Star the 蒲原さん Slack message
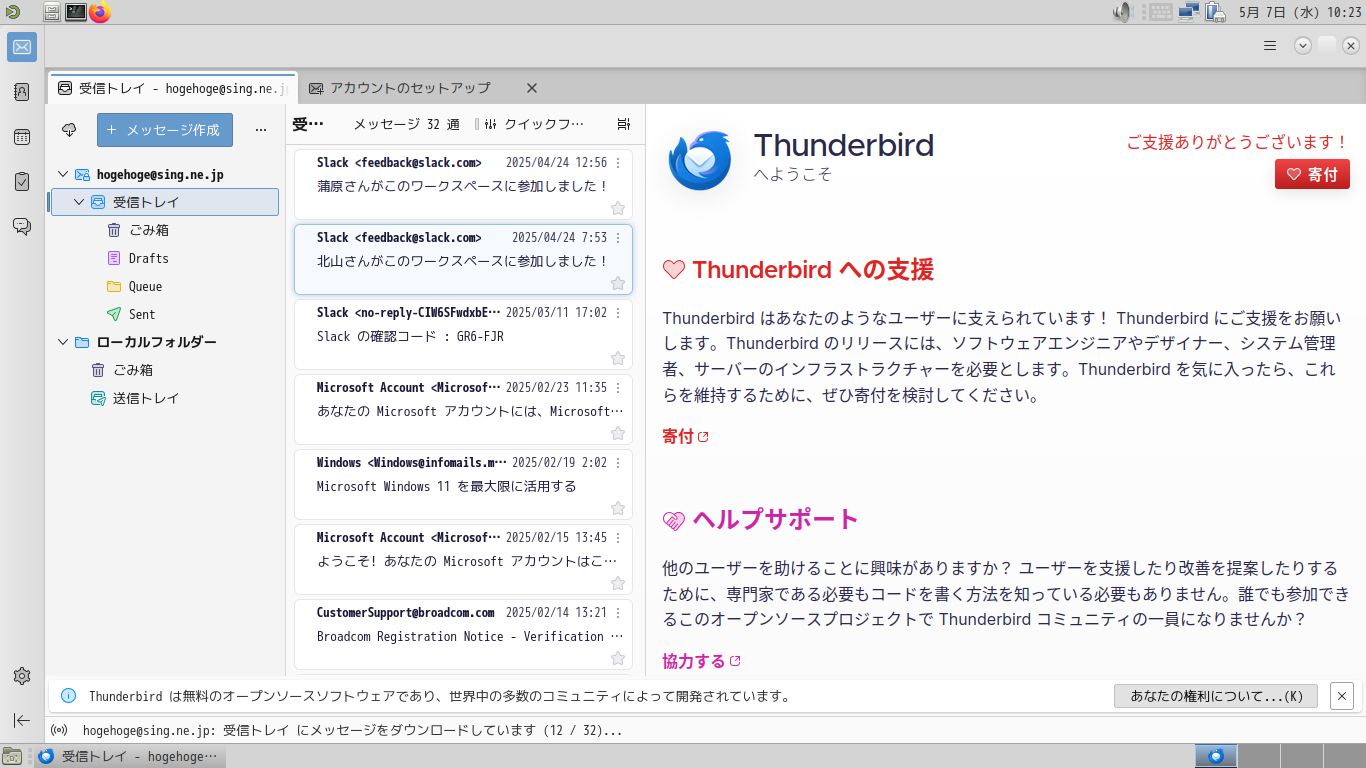Image resolution: width=1366 pixels, height=768 pixels. pos(618,208)
